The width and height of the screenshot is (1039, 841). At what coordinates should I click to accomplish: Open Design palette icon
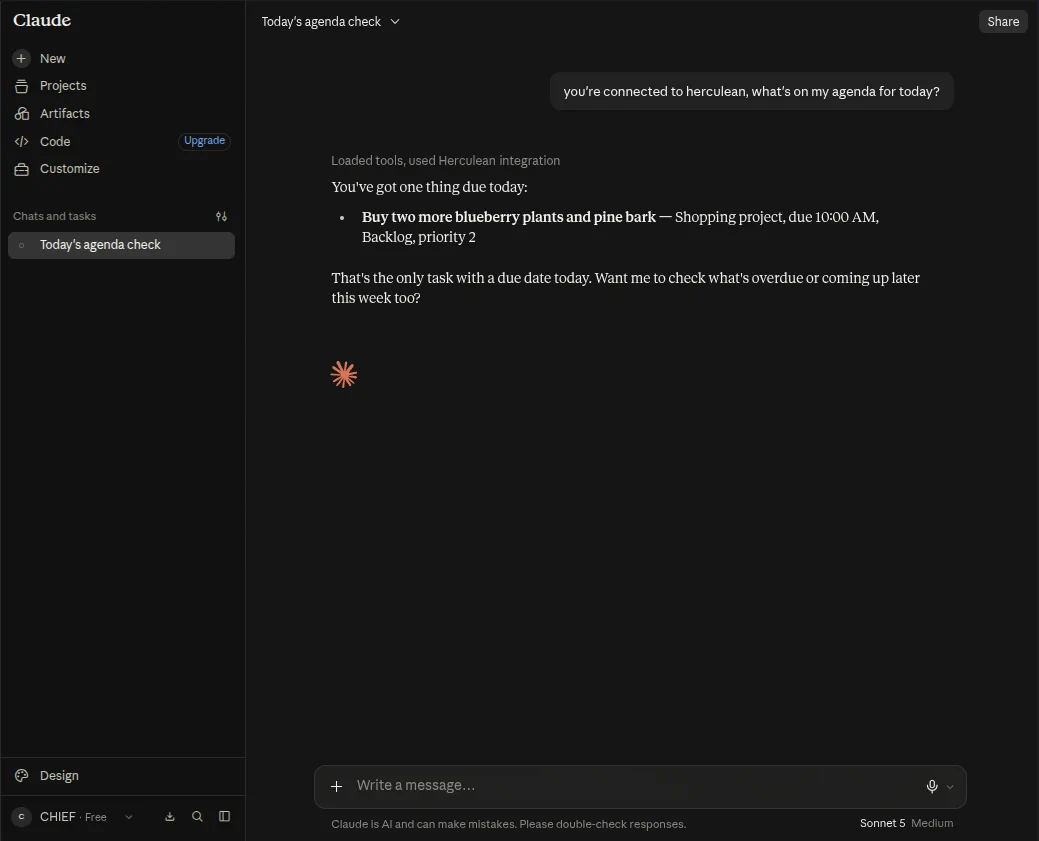coord(21,775)
